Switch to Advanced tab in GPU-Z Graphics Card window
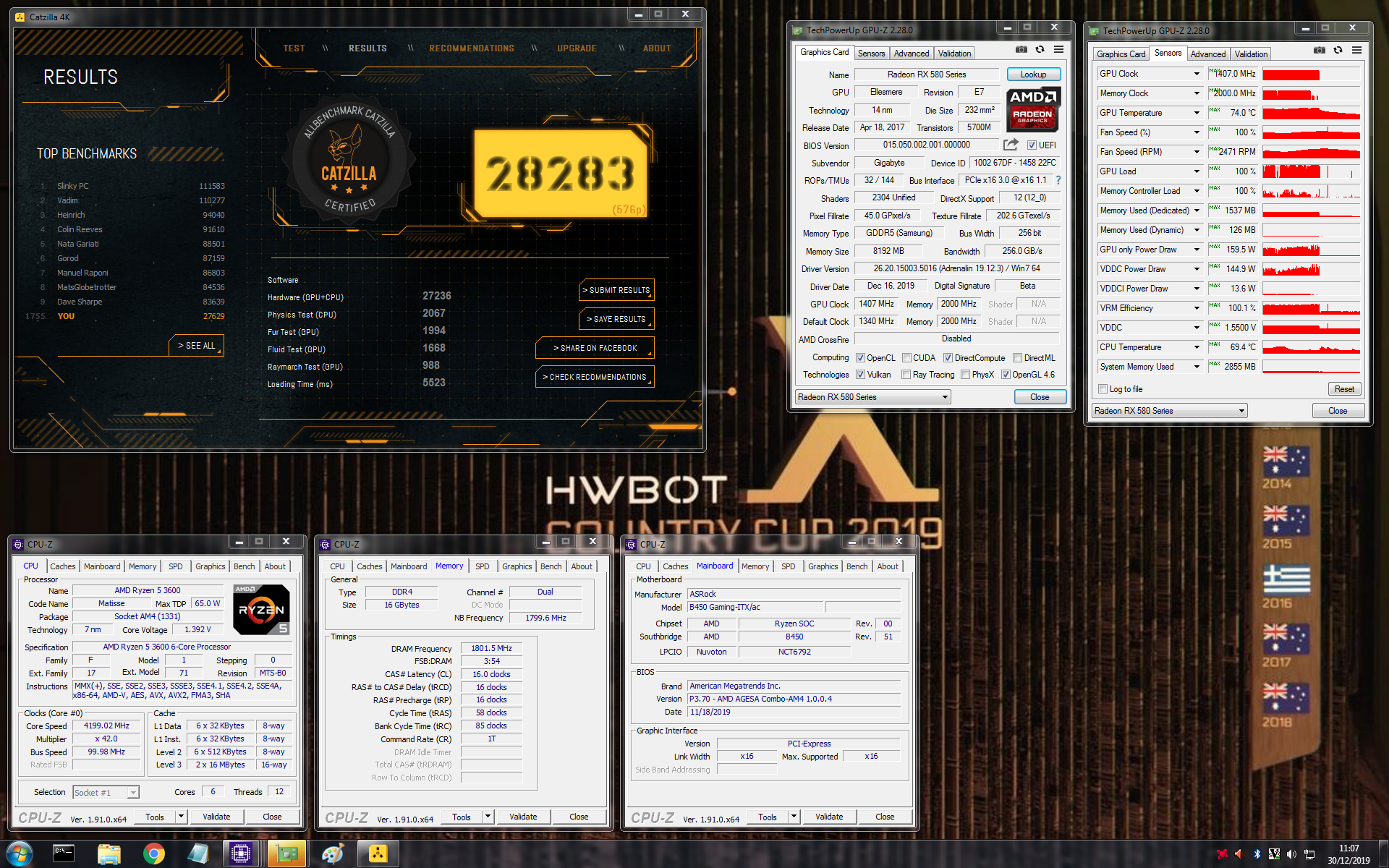The image size is (1389, 868). (911, 54)
